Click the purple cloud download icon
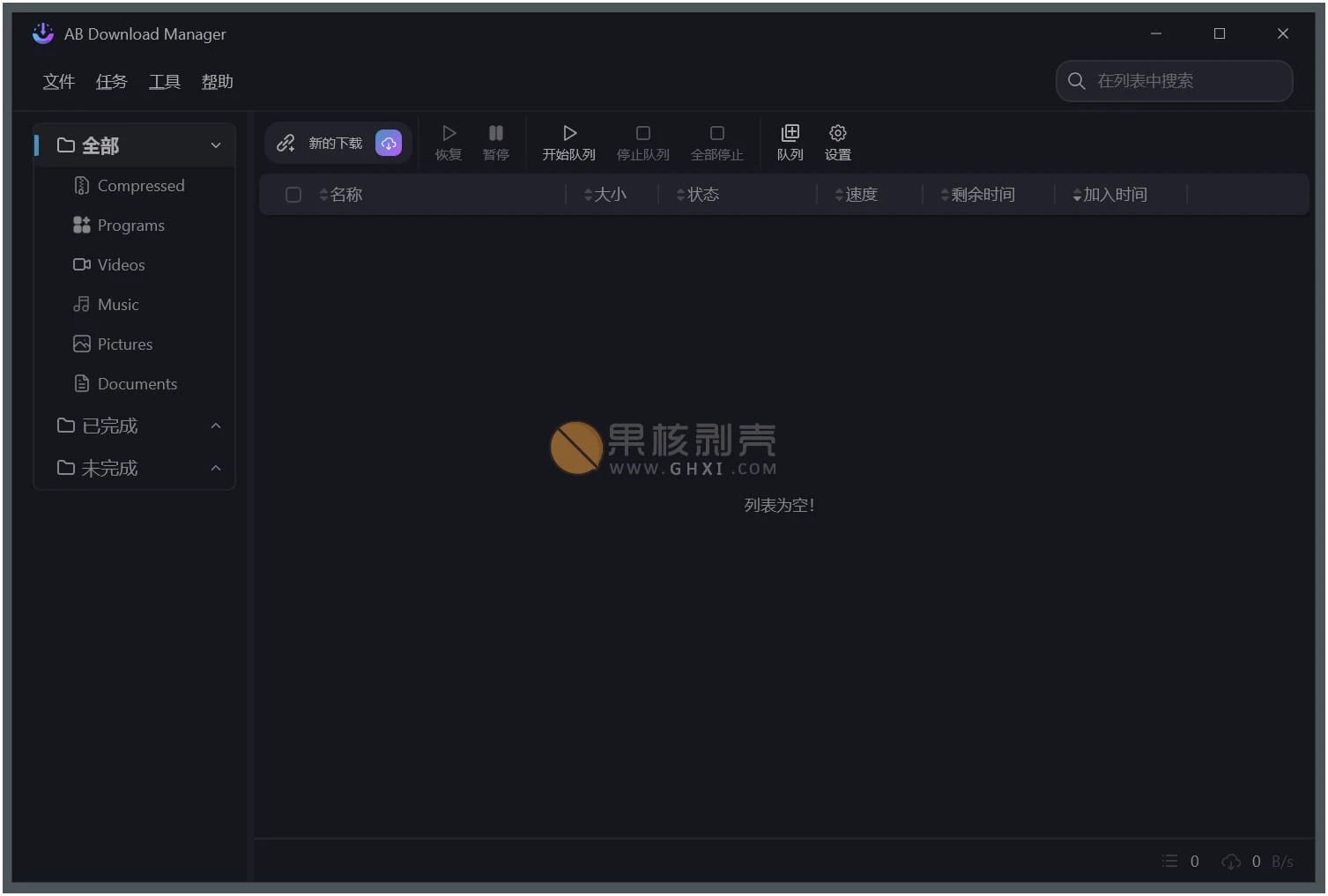This screenshot has height=896, width=1328. [x=389, y=143]
